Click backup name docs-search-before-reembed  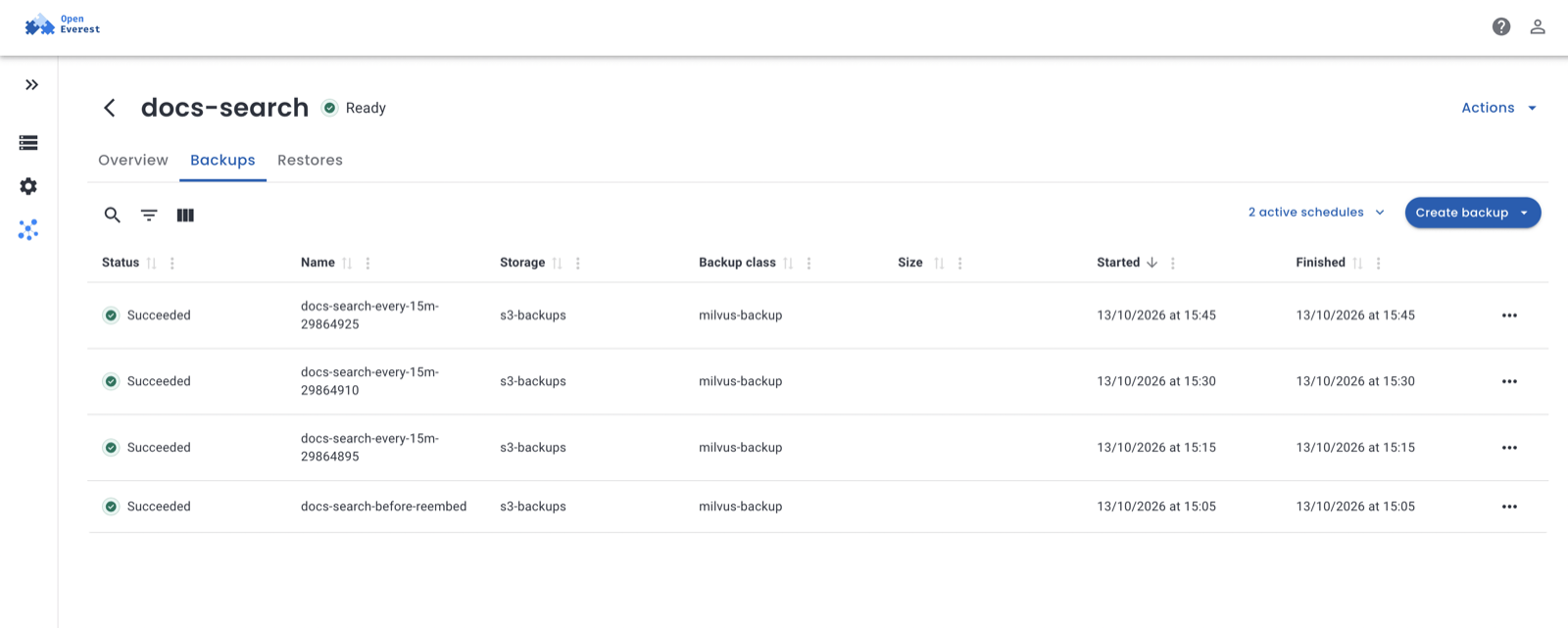383,507
